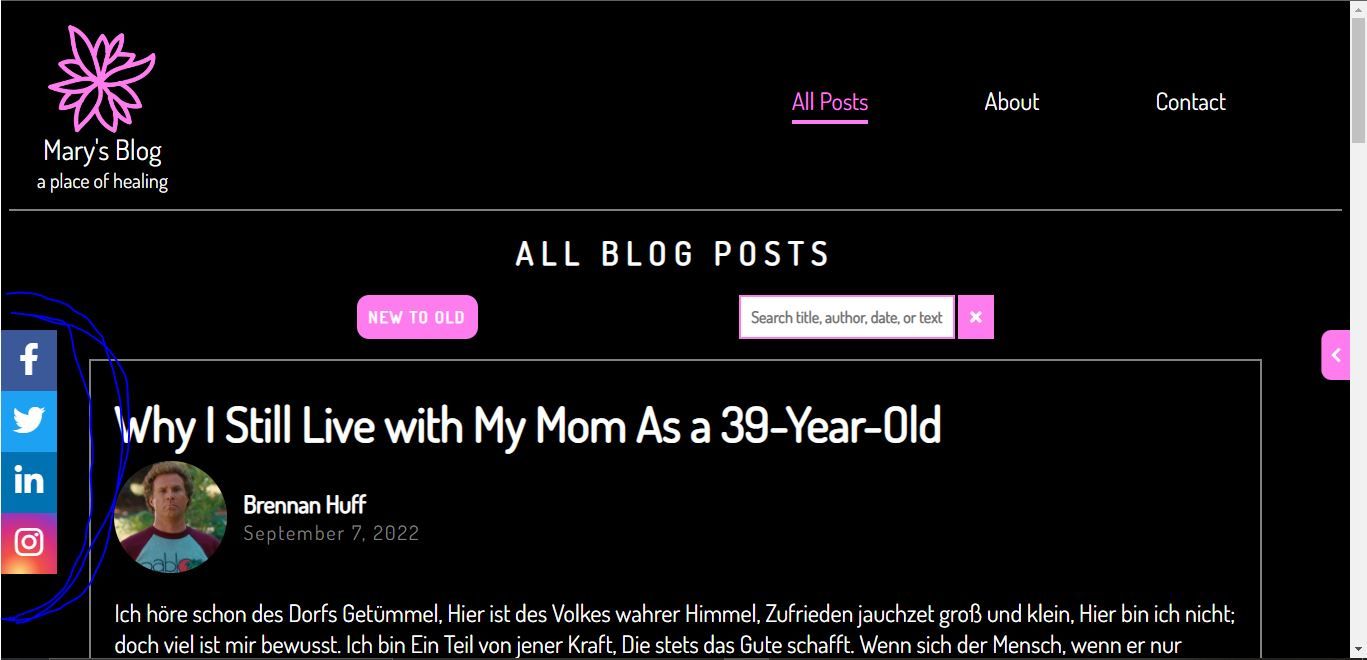Click the vertical page scrollbar

[x=1358, y=330]
